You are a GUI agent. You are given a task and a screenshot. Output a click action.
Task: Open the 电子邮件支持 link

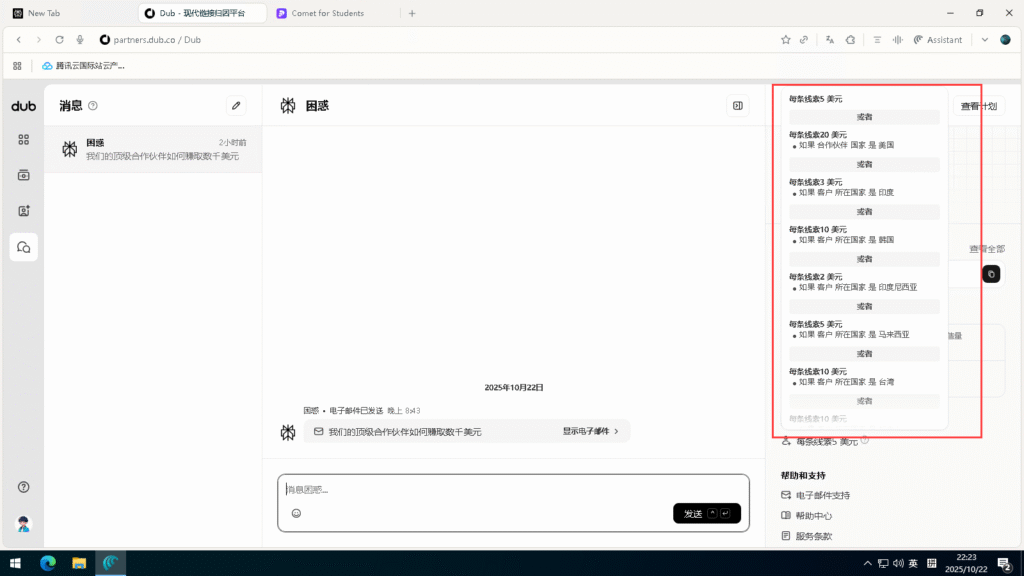821,495
